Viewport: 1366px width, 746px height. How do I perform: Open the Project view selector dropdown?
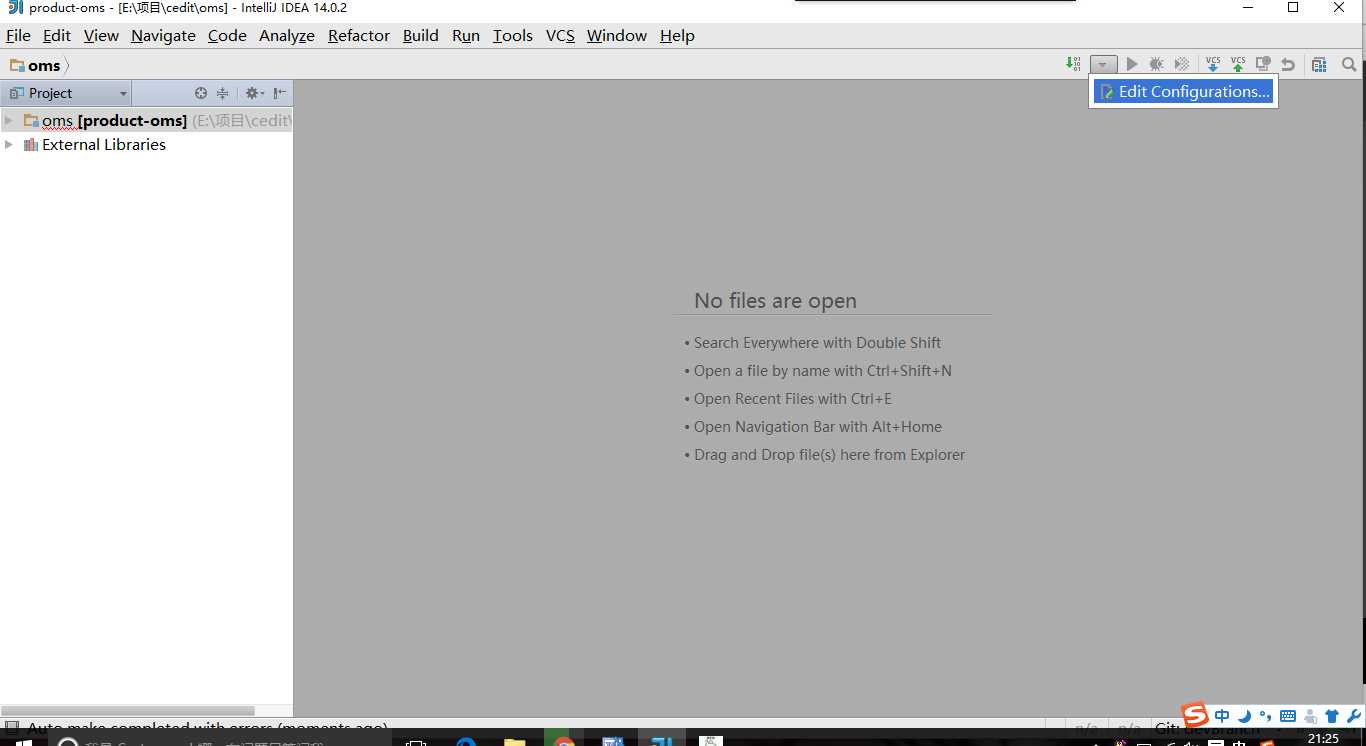click(68, 93)
